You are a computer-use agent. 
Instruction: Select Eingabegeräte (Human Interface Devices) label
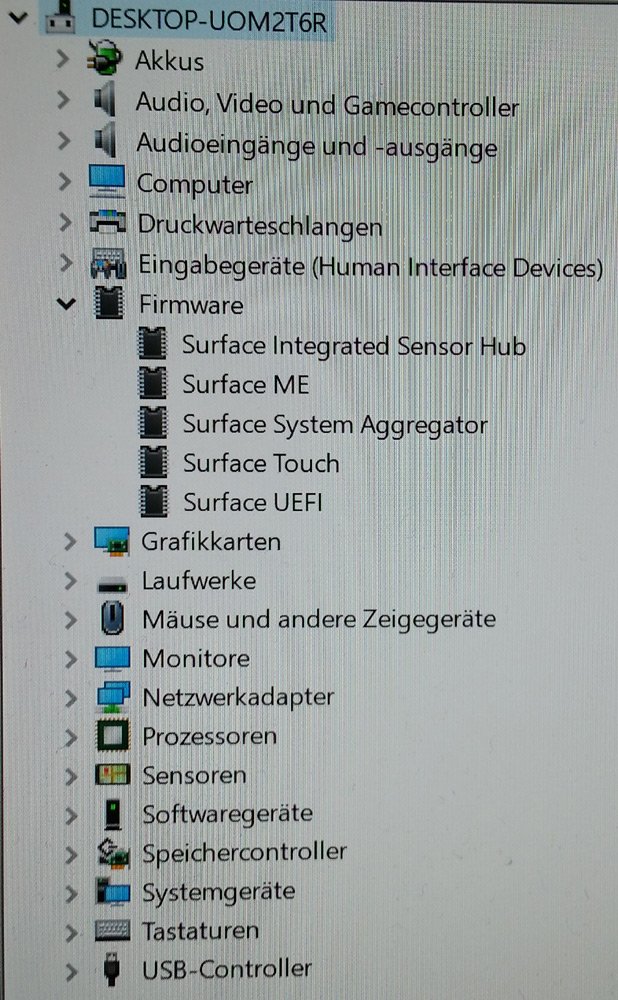pos(370,266)
